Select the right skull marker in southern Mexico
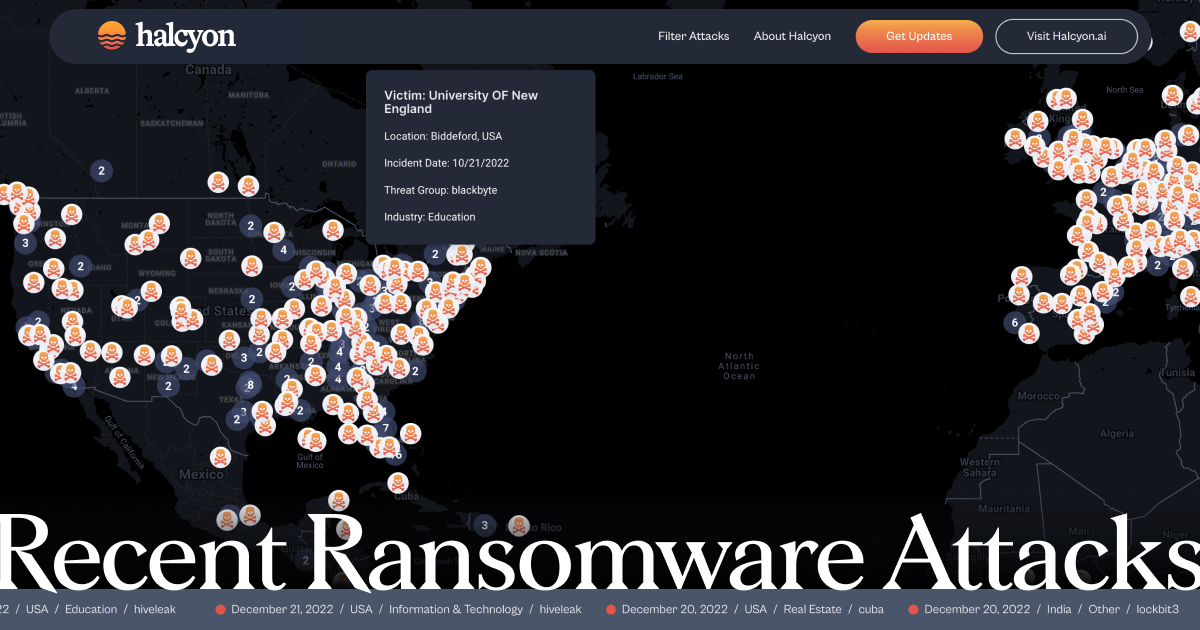 249,514
